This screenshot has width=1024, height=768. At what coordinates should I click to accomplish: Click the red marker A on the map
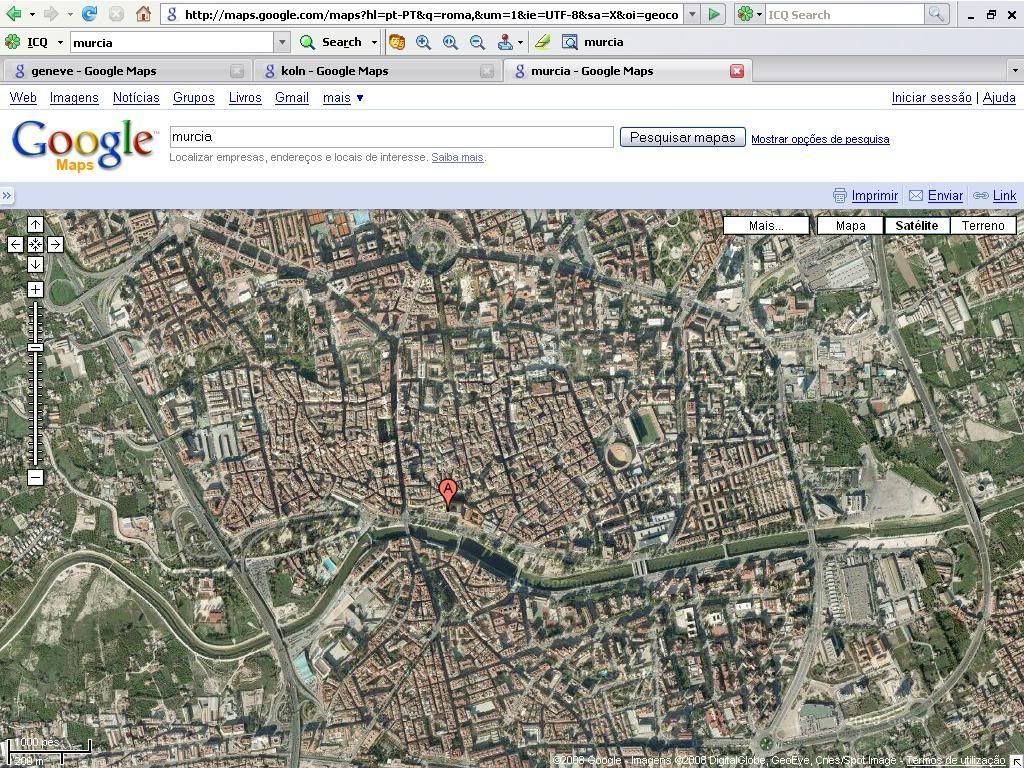pos(448,492)
